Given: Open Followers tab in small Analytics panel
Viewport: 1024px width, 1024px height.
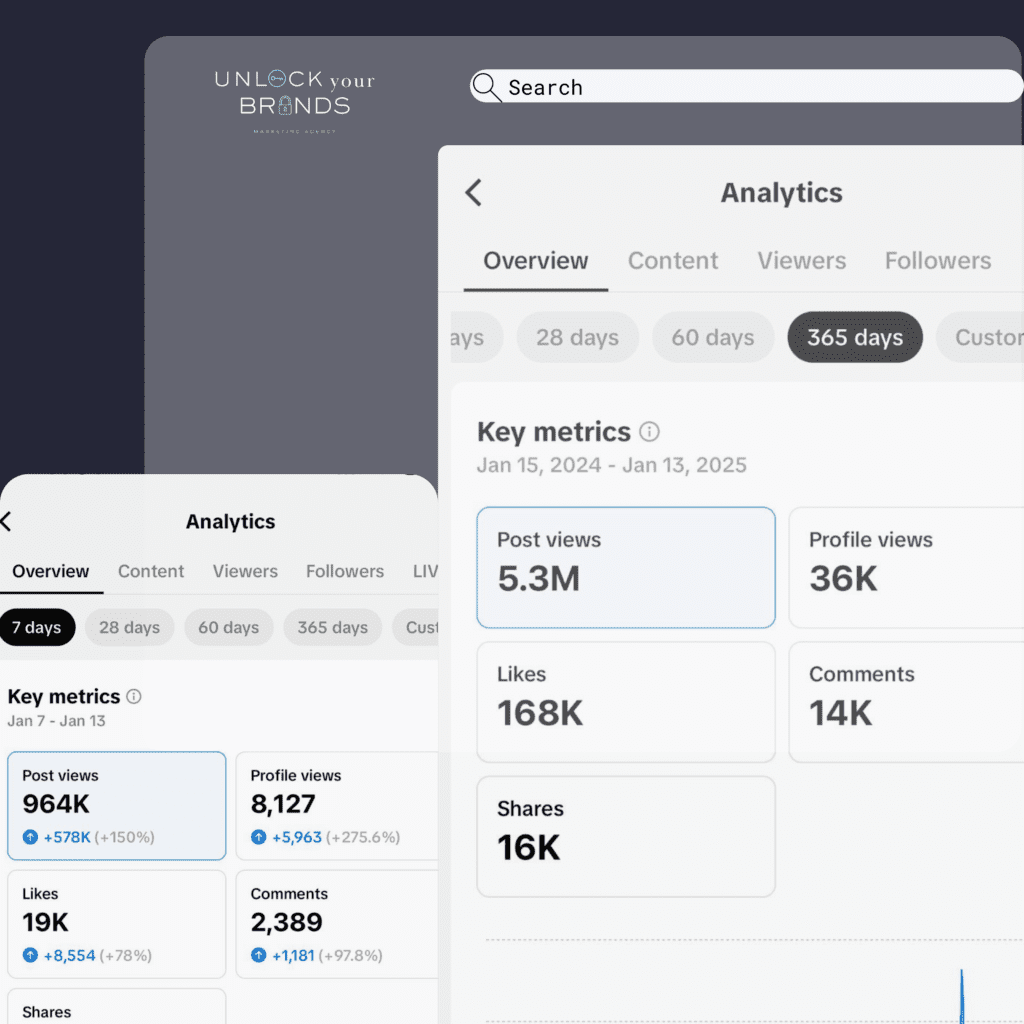Looking at the screenshot, I should pyautogui.click(x=344, y=571).
